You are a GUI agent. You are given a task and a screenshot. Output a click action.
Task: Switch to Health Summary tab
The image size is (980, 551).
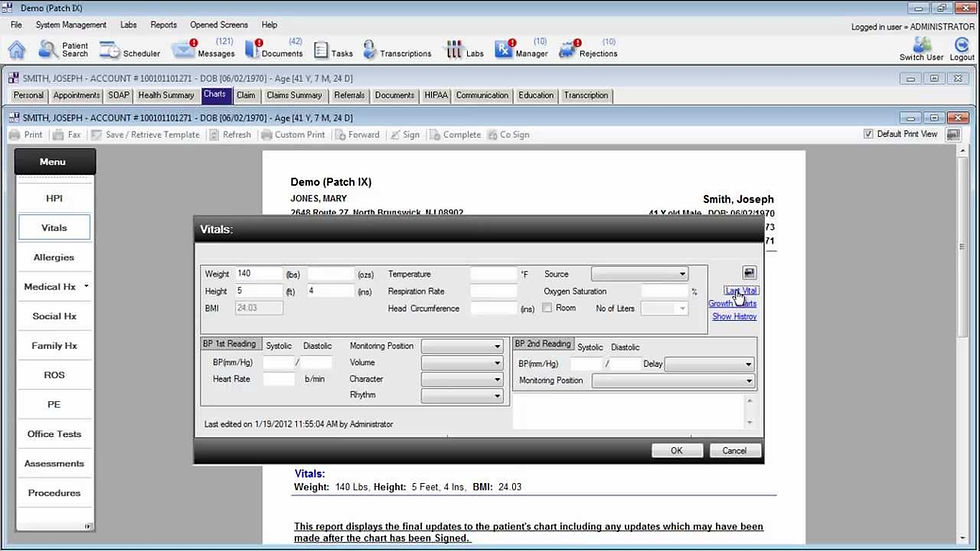[x=166, y=96]
